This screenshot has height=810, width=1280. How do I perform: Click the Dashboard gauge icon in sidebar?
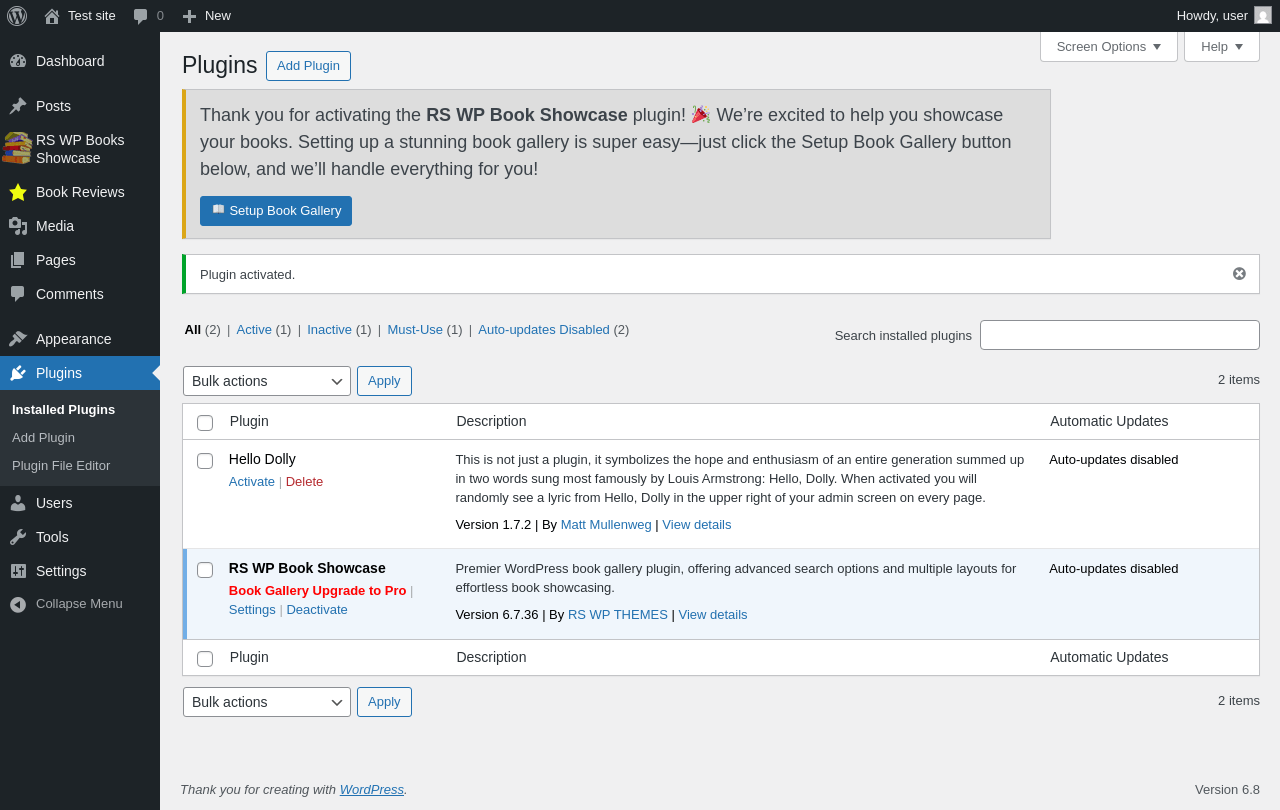pyautogui.click(x=18, y=61)
